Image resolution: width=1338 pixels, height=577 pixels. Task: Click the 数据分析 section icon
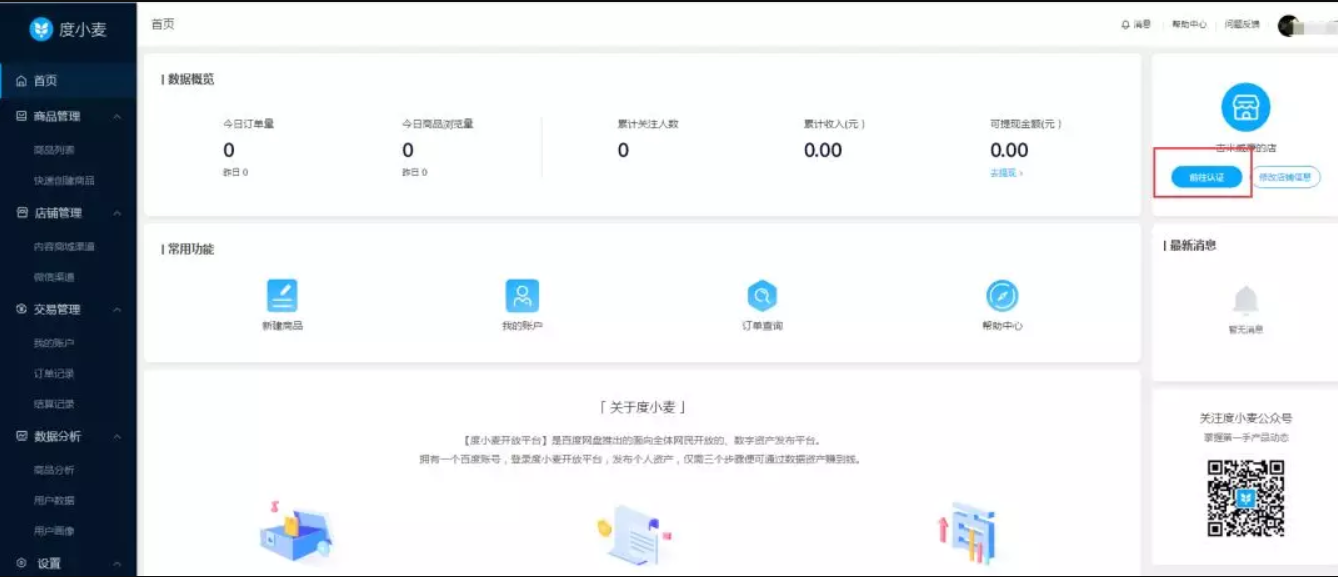(x=22, y=436)
